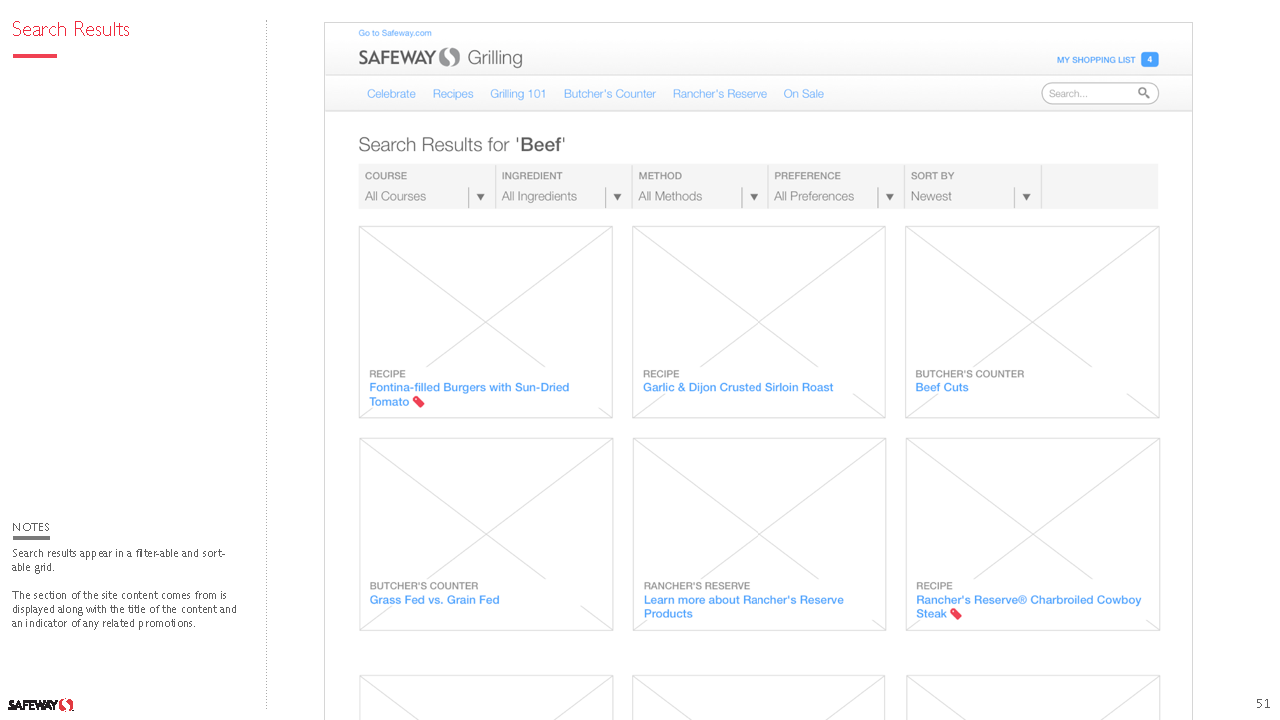Click promo tag icon beside Cowboy Steak

956,614
